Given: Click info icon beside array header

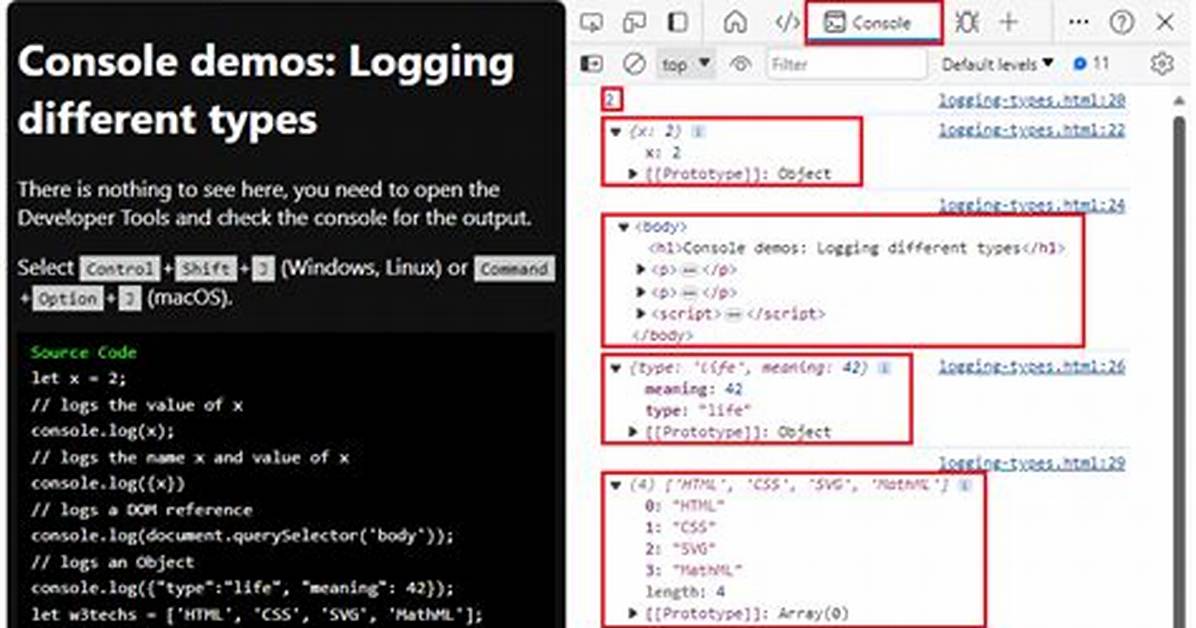Looking at the screenshot, I should [x=965, y=485].
